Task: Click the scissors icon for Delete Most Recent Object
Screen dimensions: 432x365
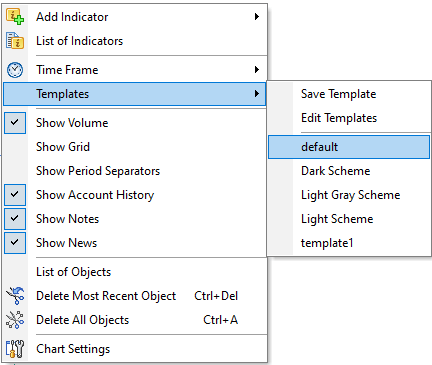Action: [15, 296]
